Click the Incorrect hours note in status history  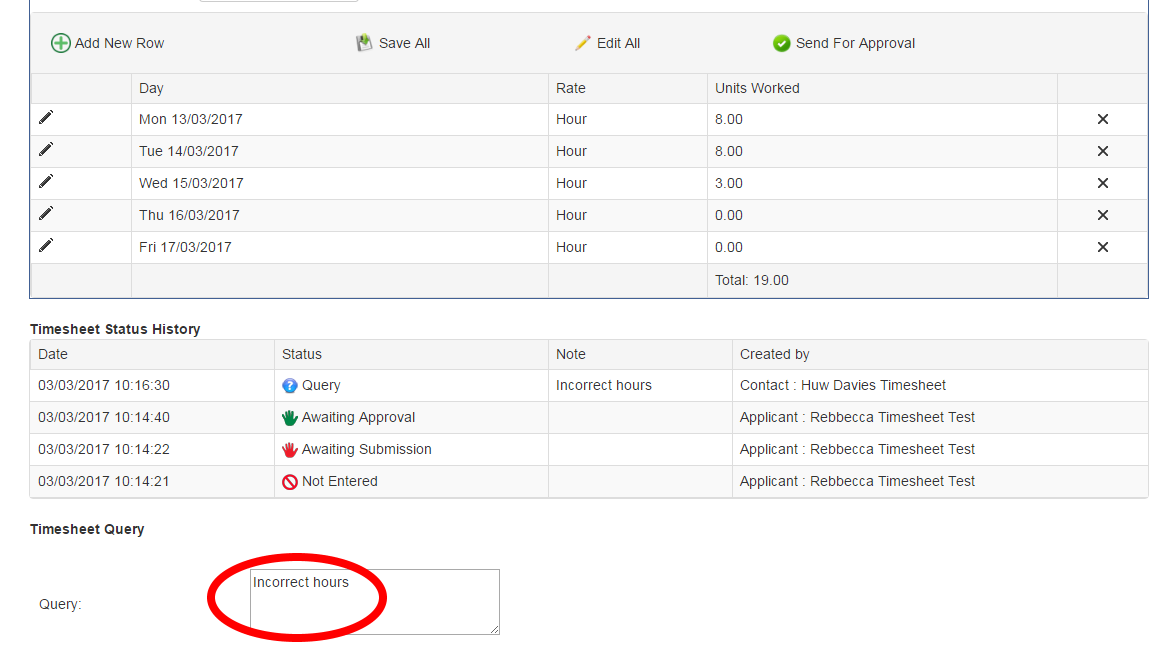click(604, 386)
